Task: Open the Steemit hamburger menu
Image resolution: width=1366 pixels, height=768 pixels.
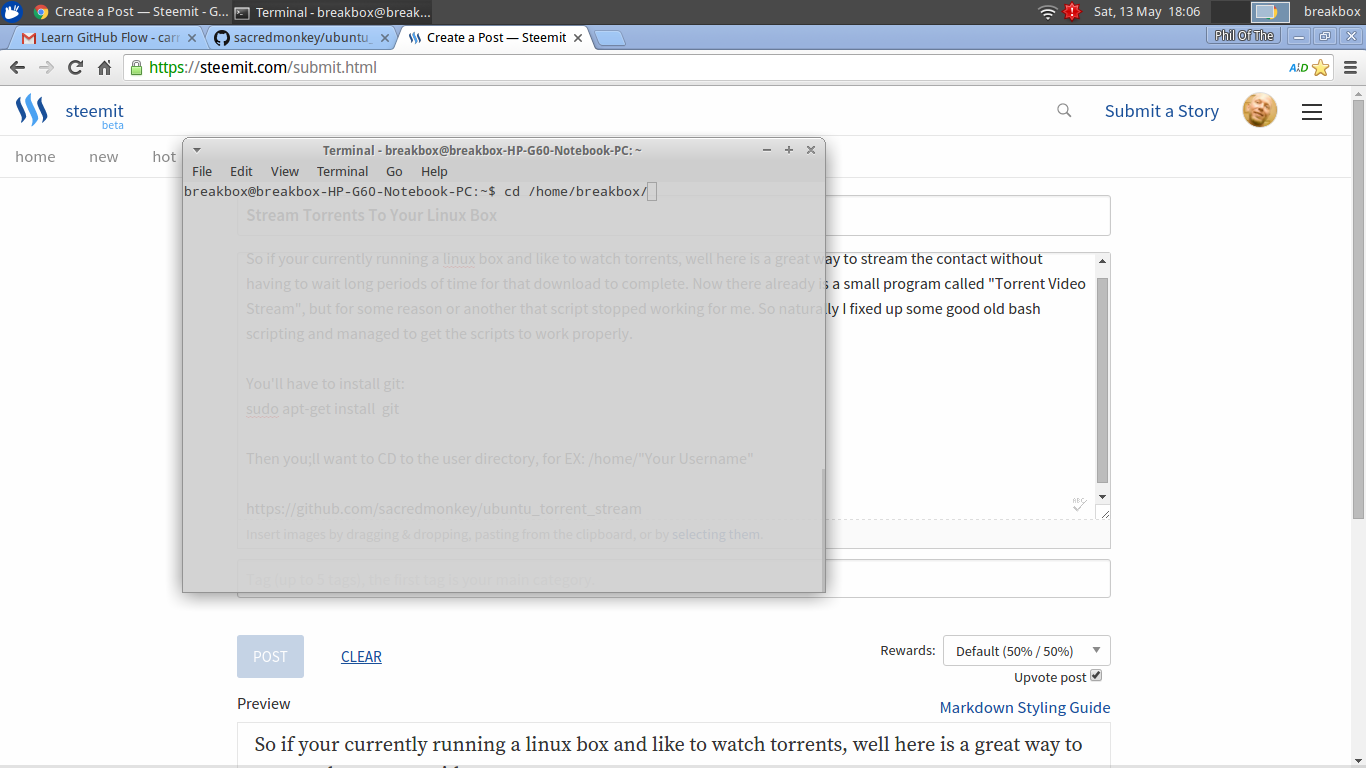Action: pos(1312,112)
